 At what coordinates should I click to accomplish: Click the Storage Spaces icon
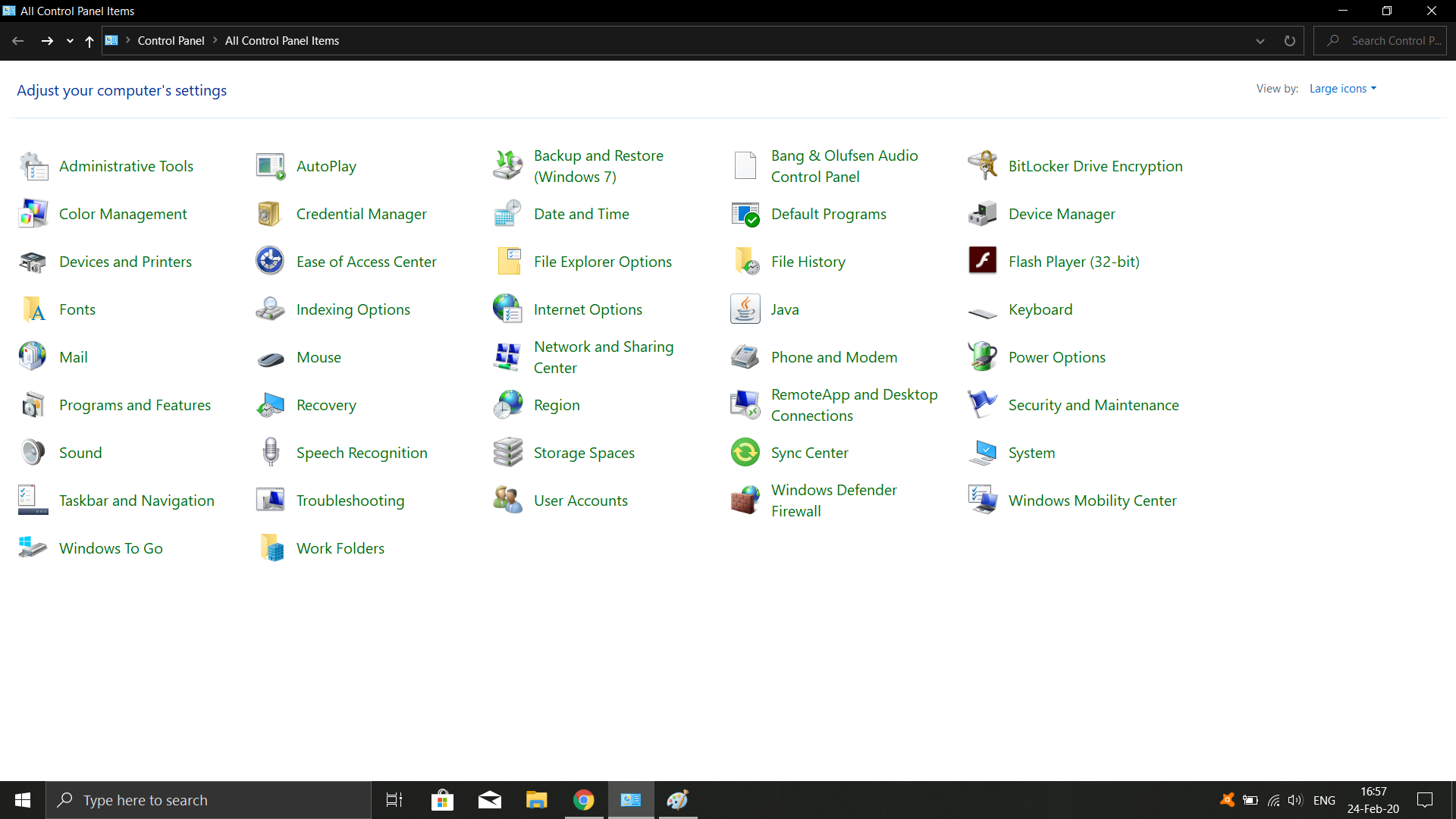pyautogui.click(x=508, y=453)
